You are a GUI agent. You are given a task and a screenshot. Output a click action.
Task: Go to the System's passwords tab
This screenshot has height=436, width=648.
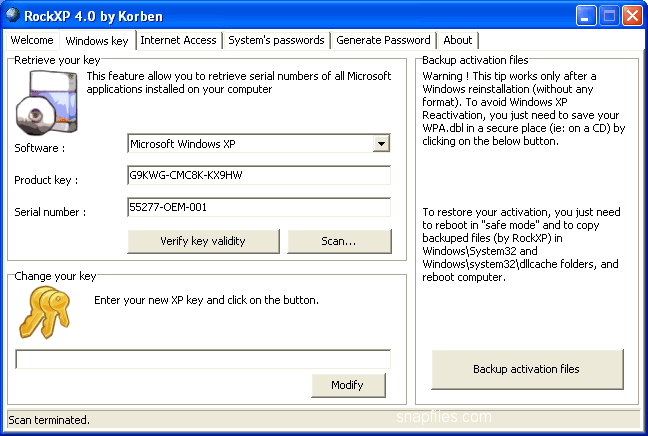(276, 41)
